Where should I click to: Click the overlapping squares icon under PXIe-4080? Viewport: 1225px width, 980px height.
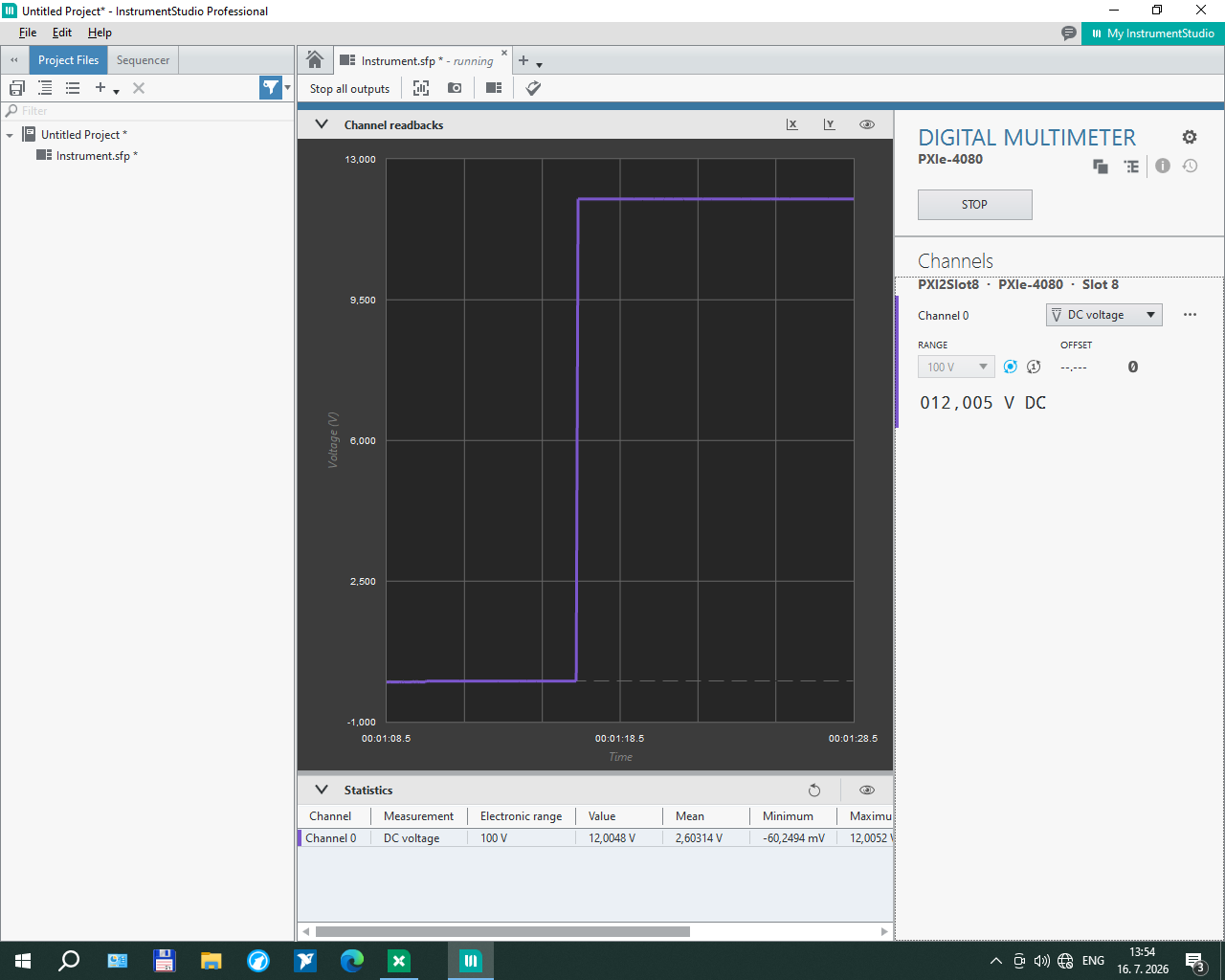1101,167
